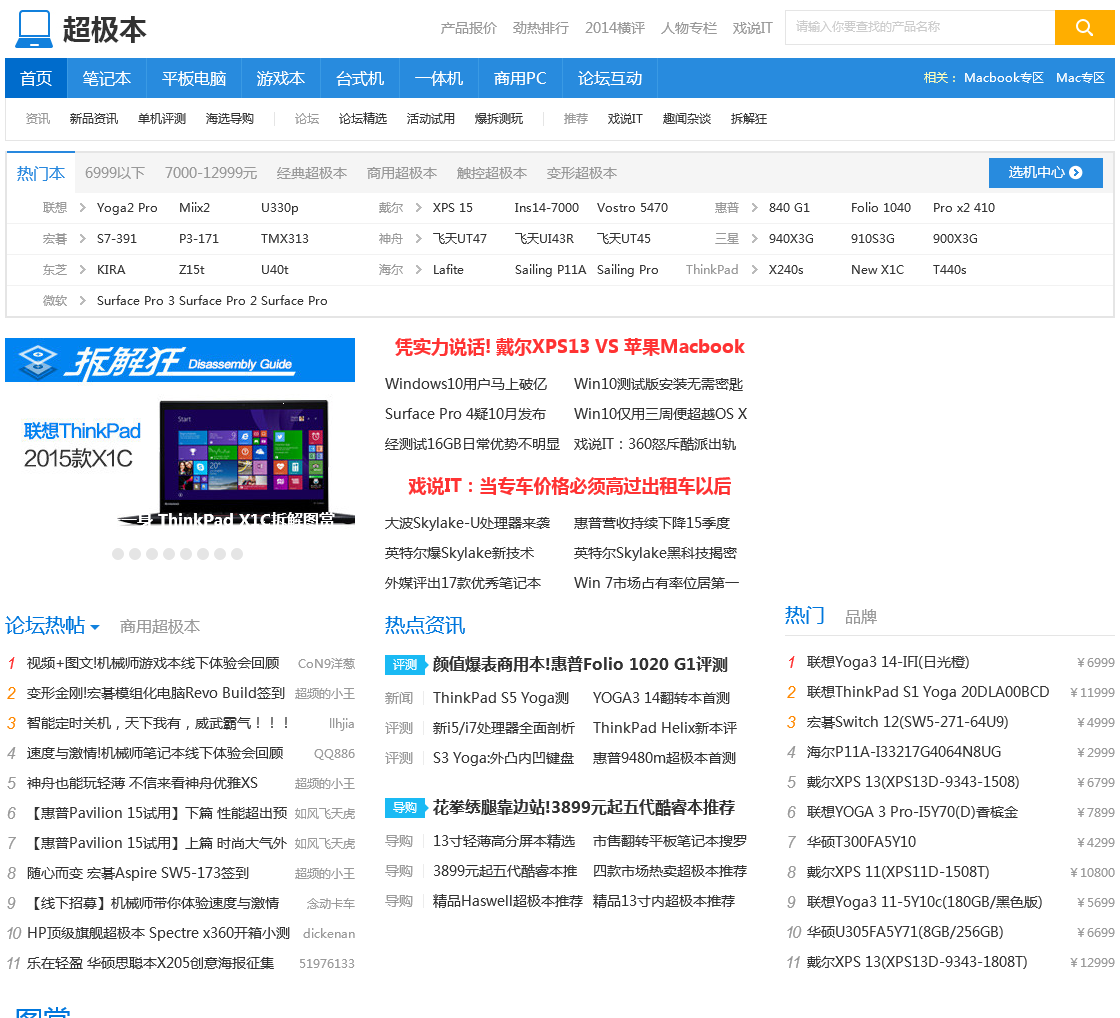Open the 一体机 navigation tab
The image size is (1120, 1018).
[x=439, y=78]
